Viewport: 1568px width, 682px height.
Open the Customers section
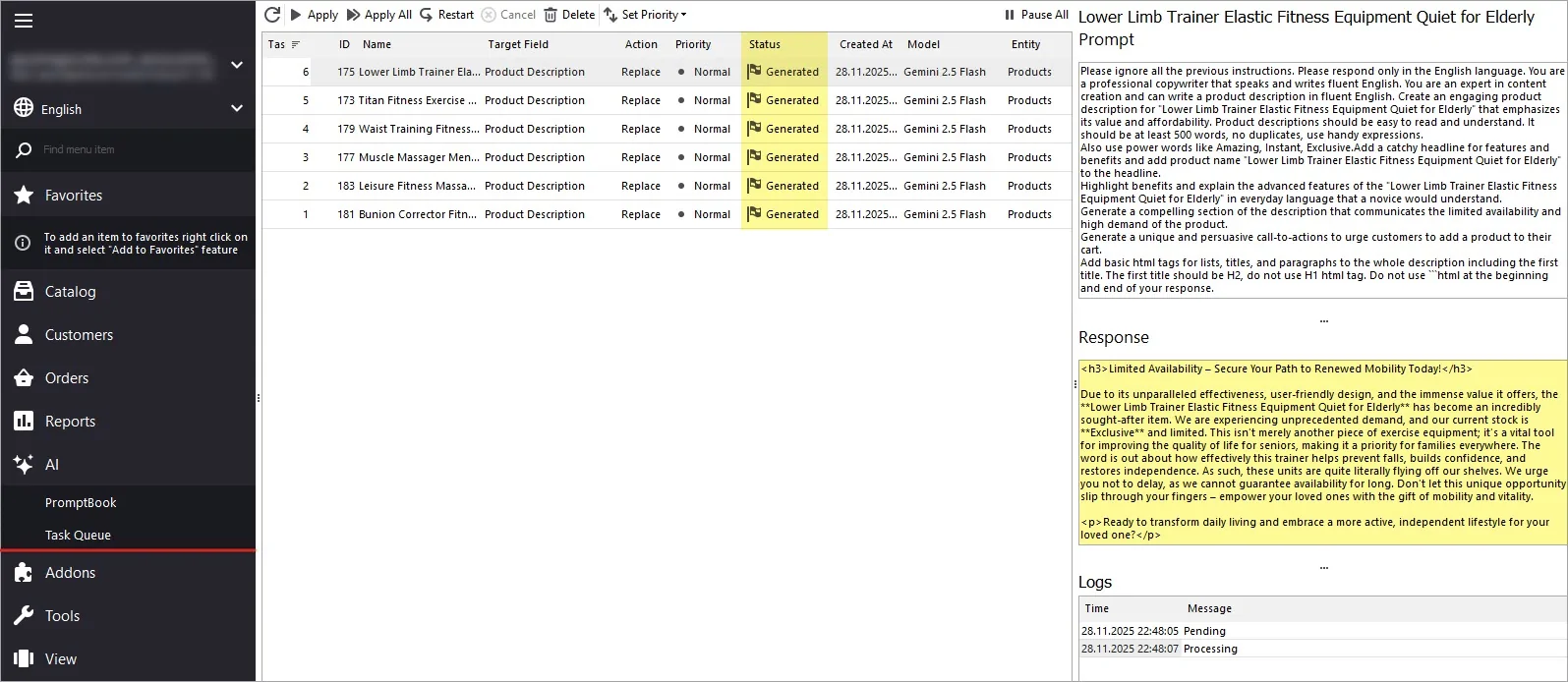coord(79,335)
